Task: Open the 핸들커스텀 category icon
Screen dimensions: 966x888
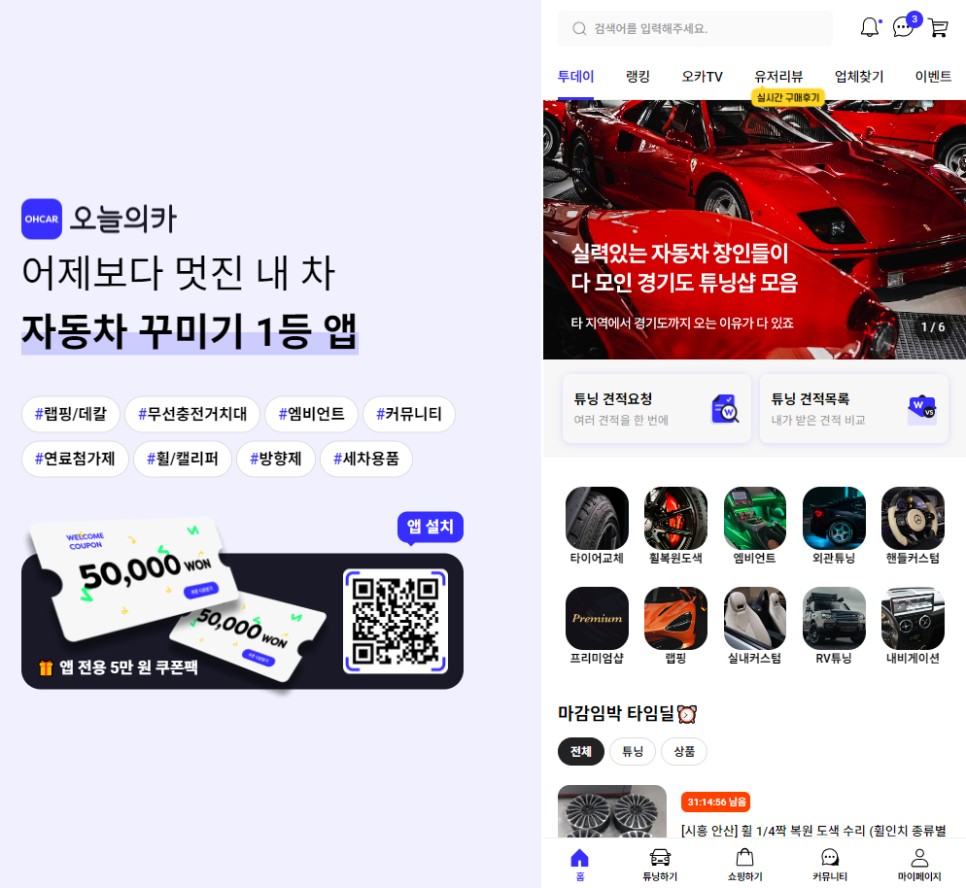Action: click(x=913, y=520)
